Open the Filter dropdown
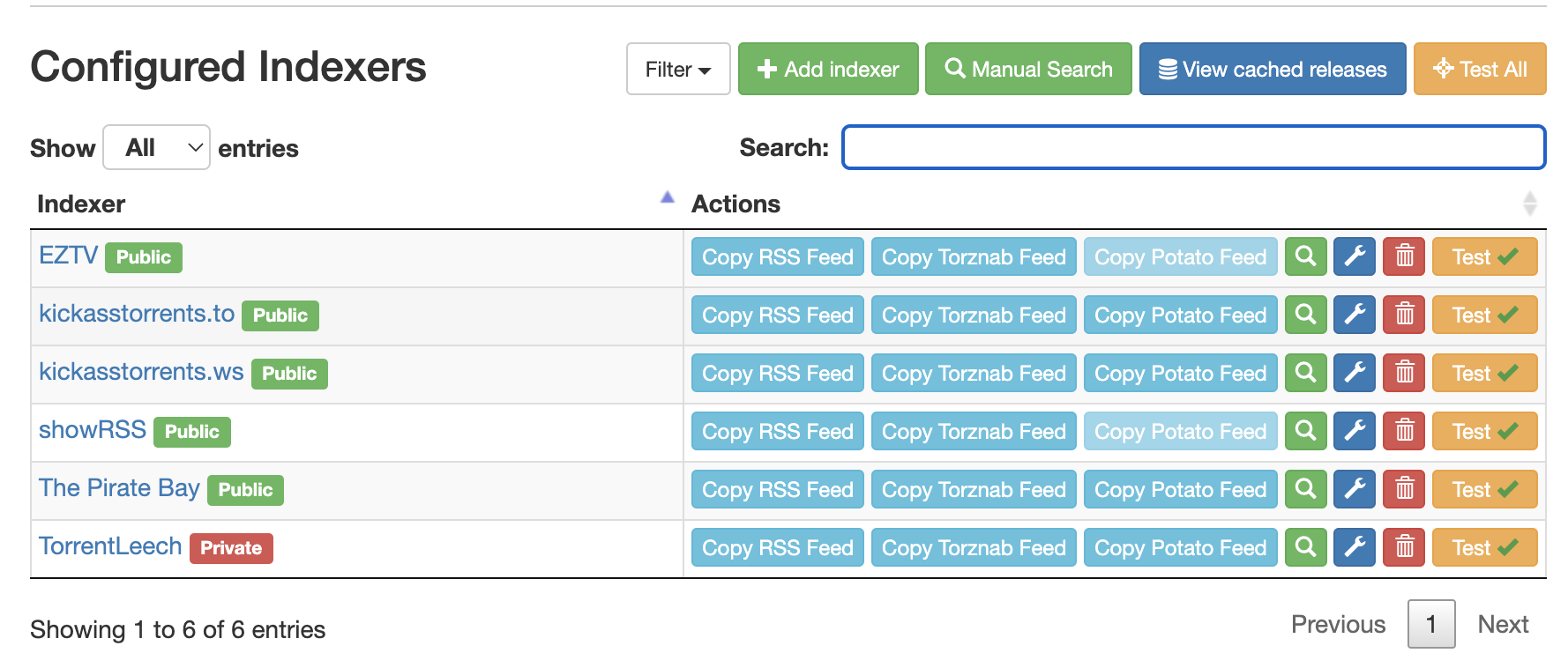 tap(677, 69)
